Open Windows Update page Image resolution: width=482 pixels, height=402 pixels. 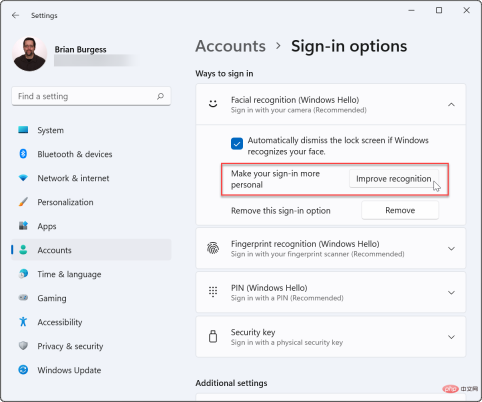pyautogui.click(x=91, y=370)
